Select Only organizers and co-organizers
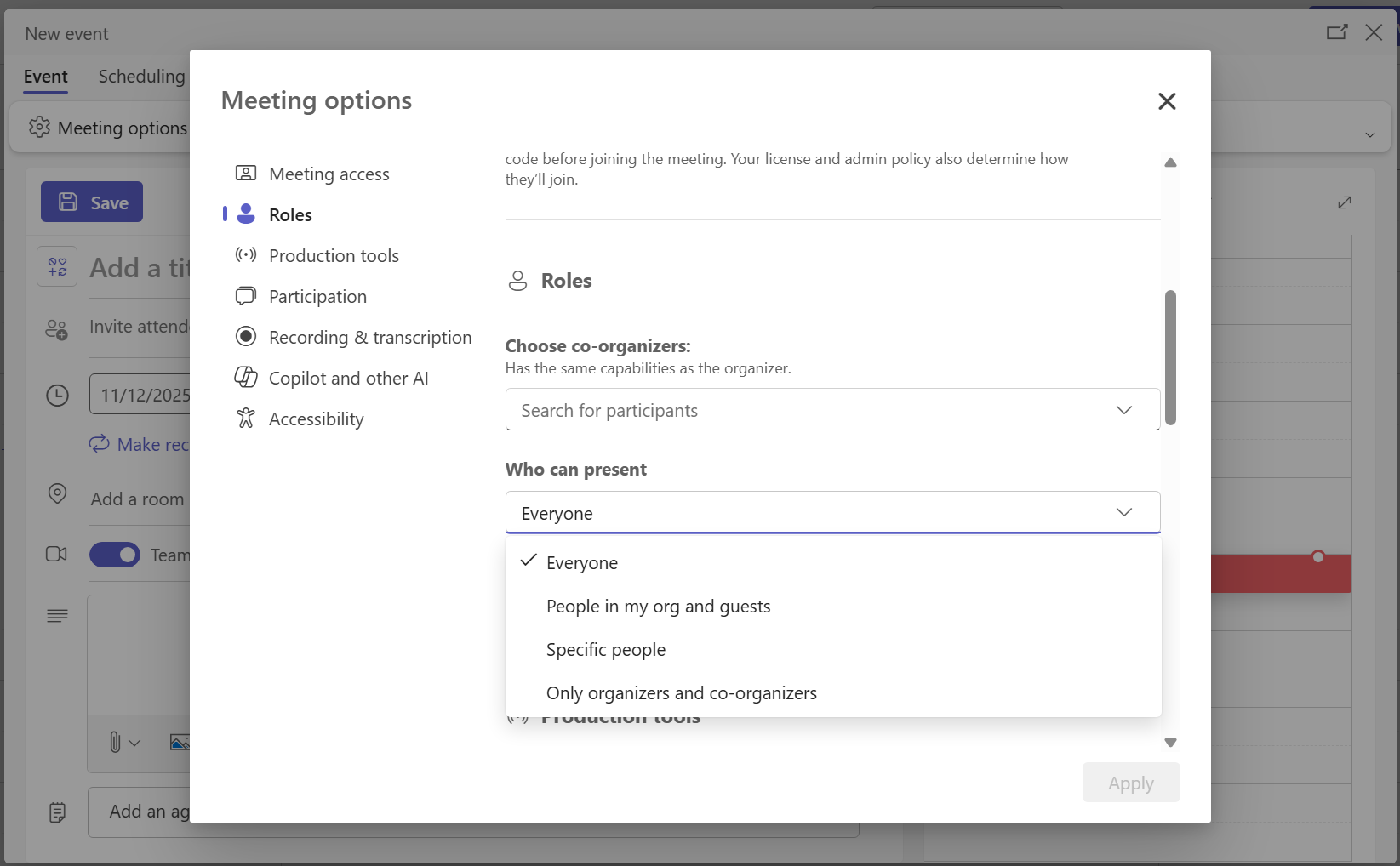This screenshot has width=1400, height=866. coord(833,692)
